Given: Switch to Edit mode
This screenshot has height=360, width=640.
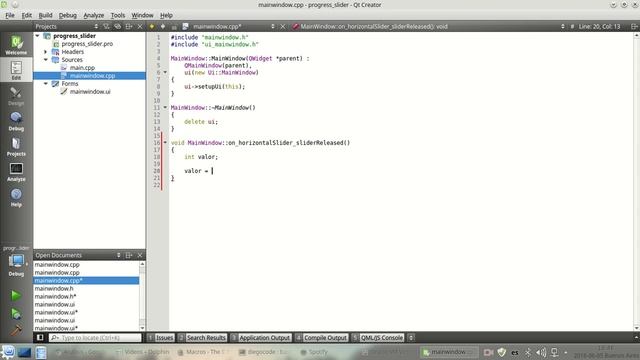Looking at the screenshot, I should pyautogui.click(x=16, y=69).
